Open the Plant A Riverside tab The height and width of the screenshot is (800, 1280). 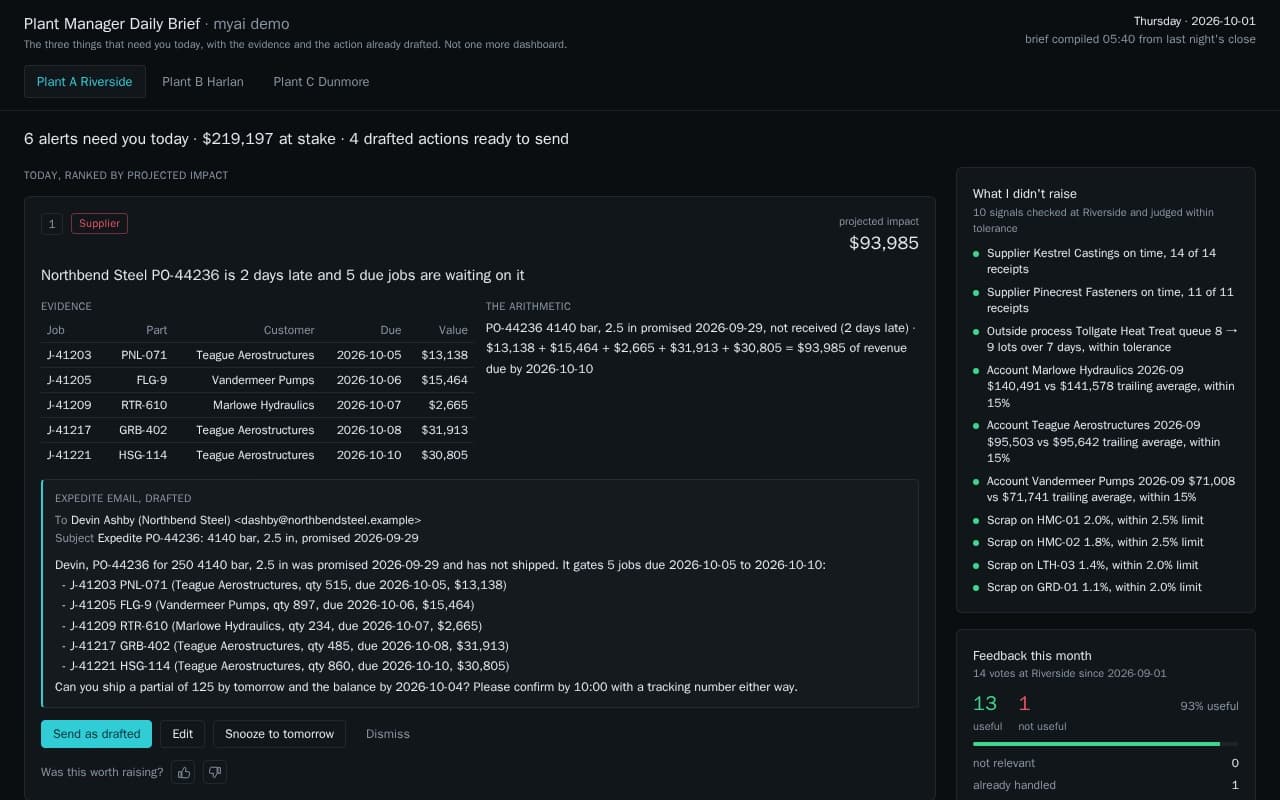click(x=85, y=82)
